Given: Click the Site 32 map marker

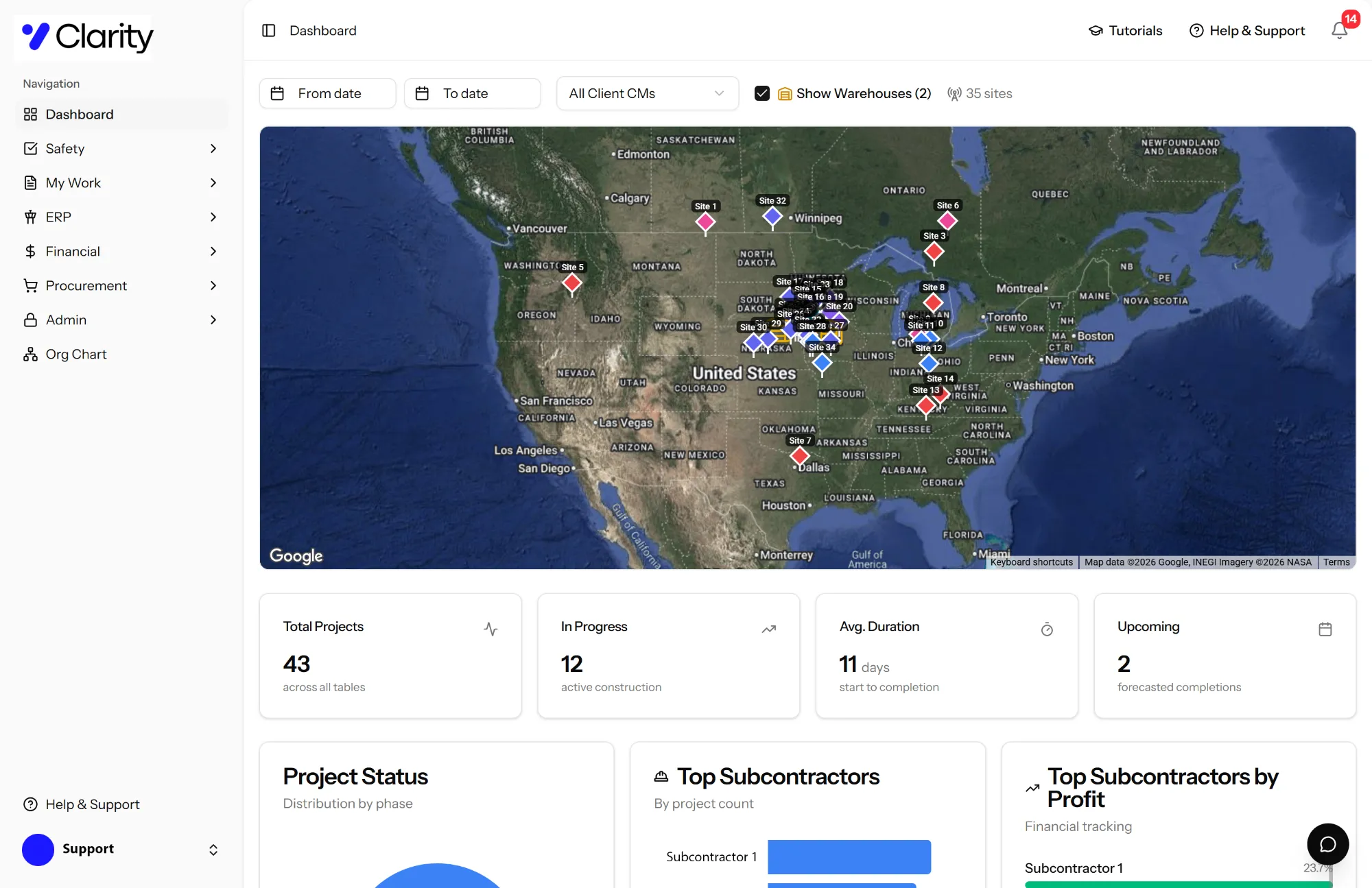Looking at the screenshot, I should 772,216.
